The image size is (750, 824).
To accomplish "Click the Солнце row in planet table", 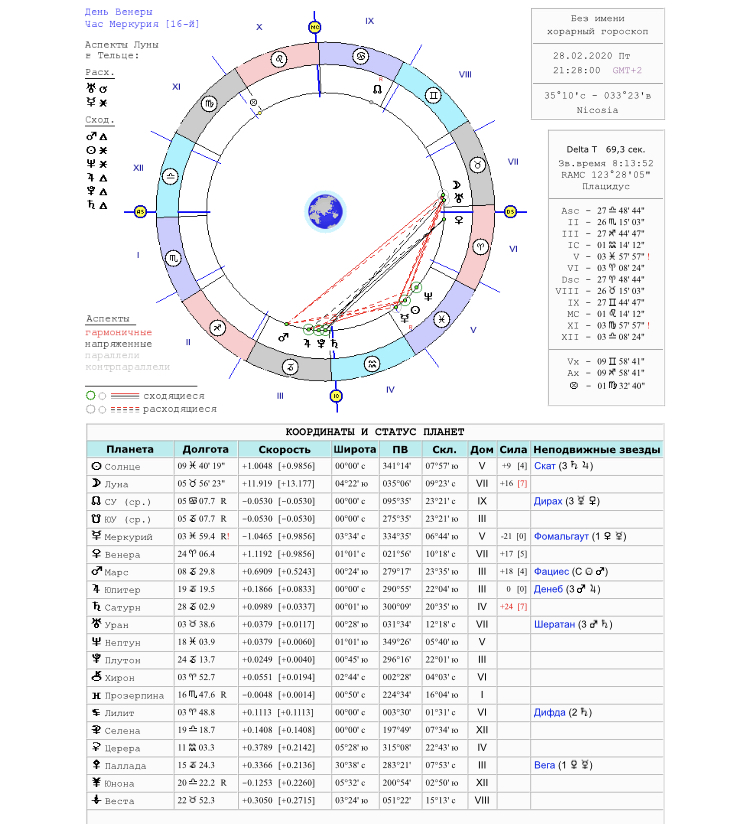I will (375, 466).
